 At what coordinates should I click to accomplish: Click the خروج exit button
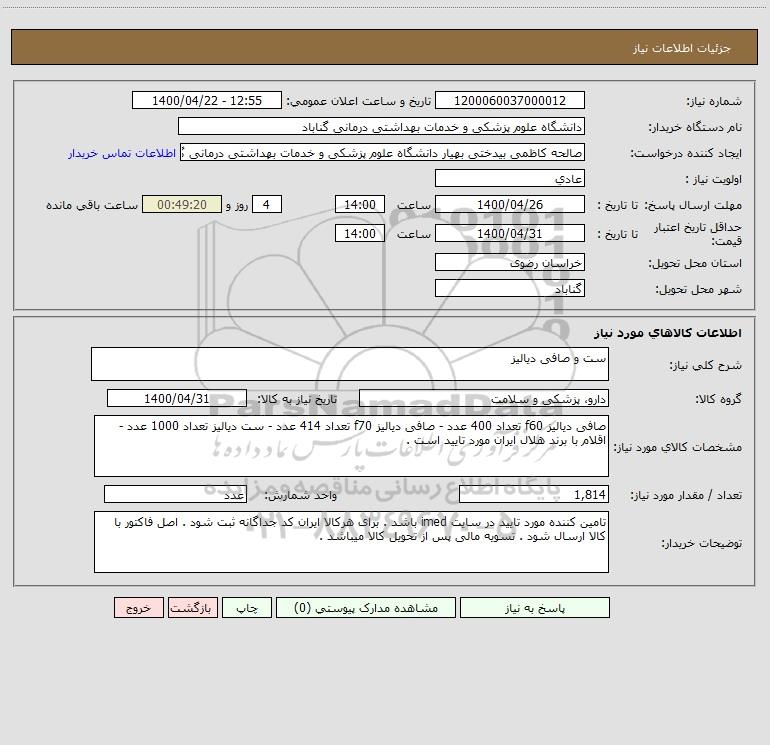pos(138,608)
